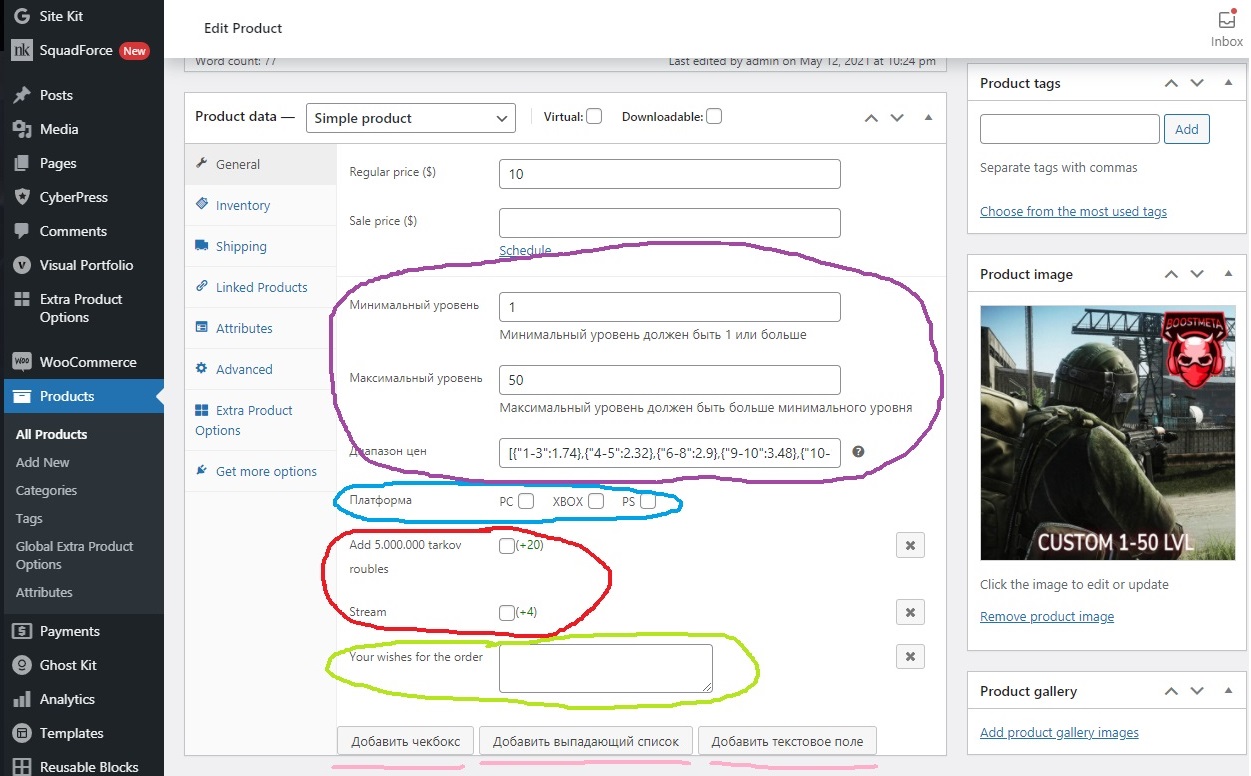Click the Remove product image link
Image resolution: width=1251 pixels, height=776 pixels.
click(1047, 616)
